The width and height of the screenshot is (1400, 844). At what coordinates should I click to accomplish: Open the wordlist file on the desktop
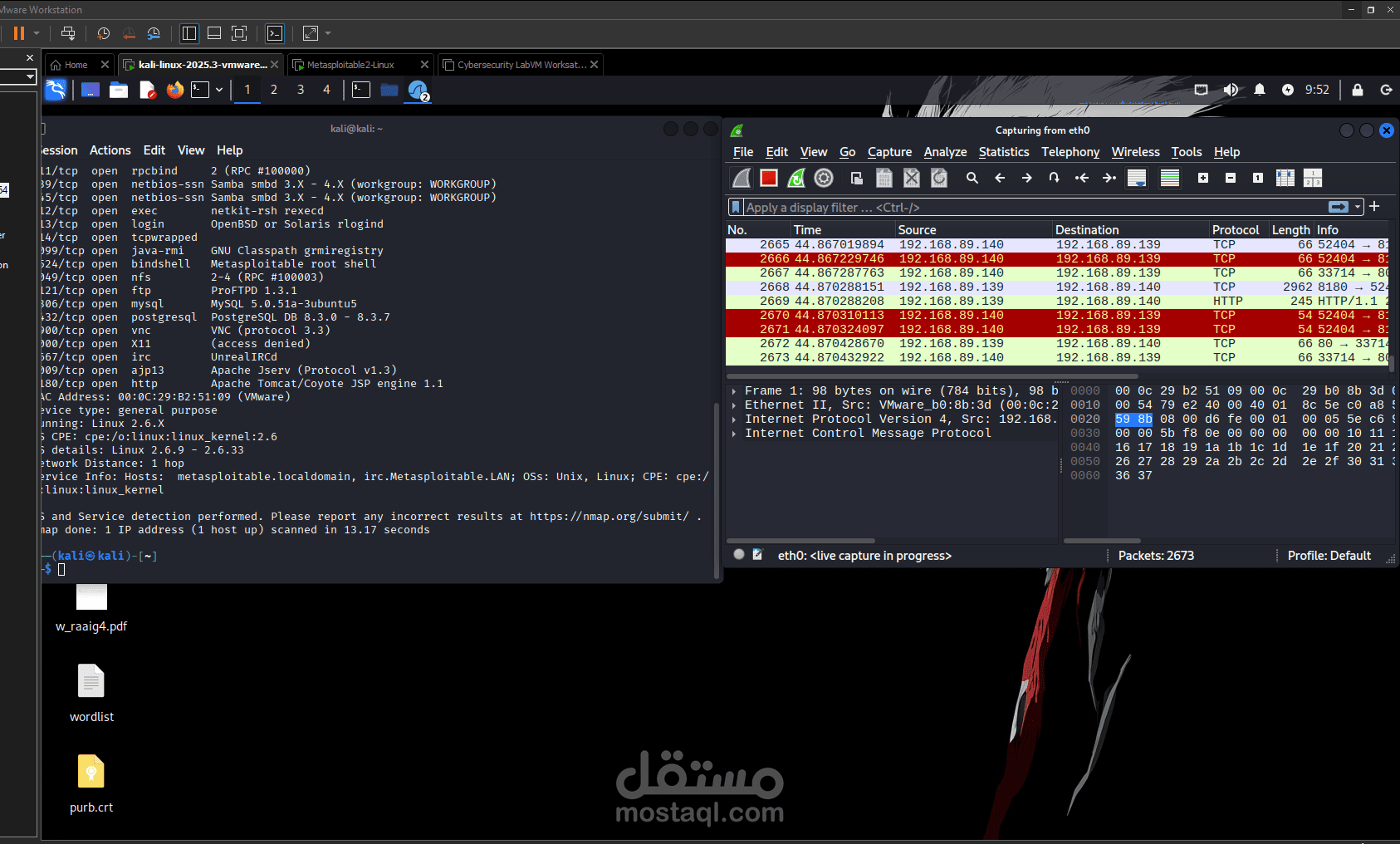coord(91,694)
